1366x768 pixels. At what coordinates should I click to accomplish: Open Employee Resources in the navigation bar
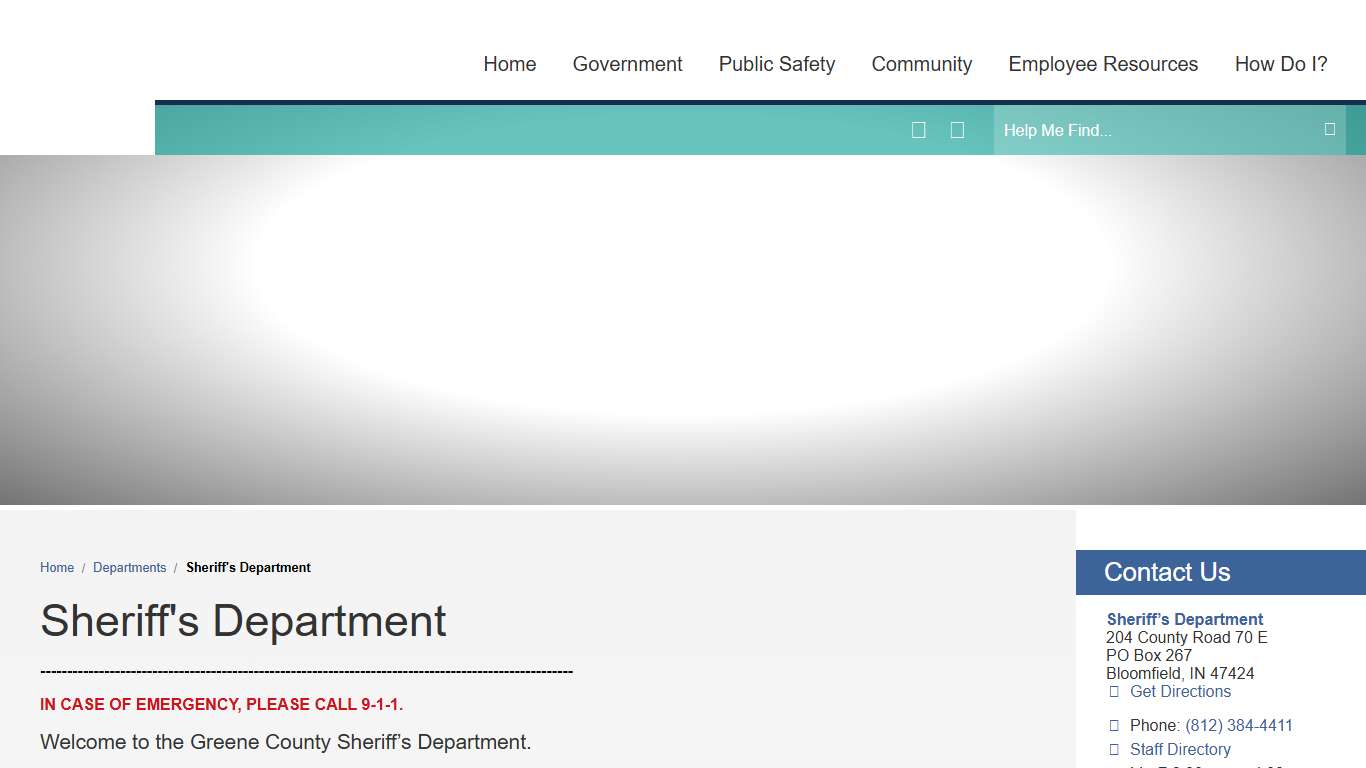(x=1102, y=64)
